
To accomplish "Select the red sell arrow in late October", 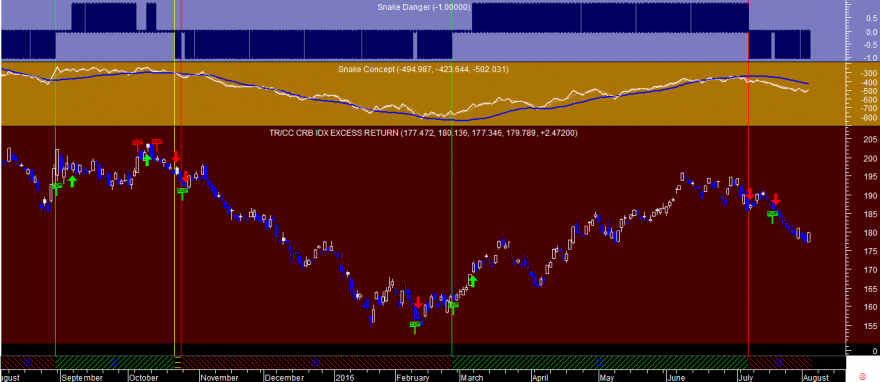I will click(186, 177).
